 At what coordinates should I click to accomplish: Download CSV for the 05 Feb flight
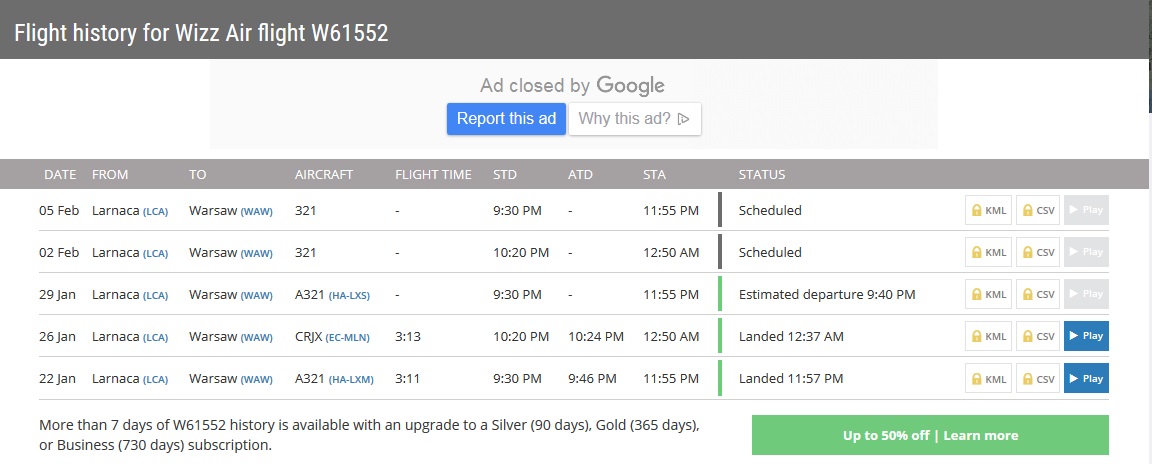[x=1038, y=210]
